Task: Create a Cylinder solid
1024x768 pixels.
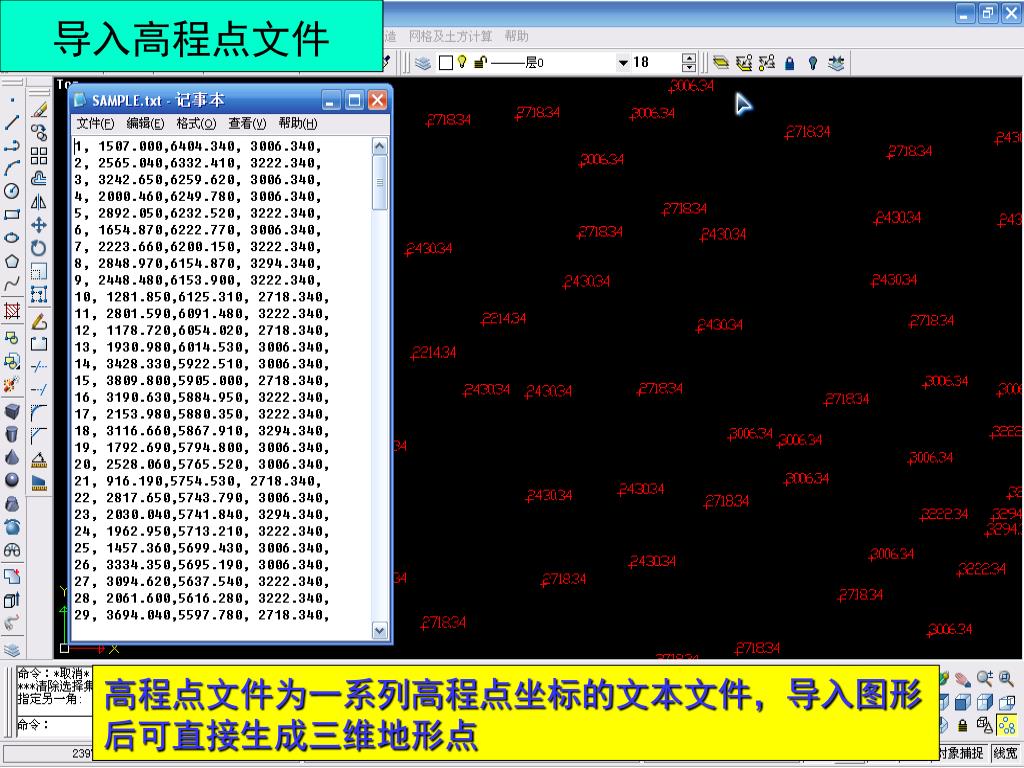Action: [x=12, y=434]
